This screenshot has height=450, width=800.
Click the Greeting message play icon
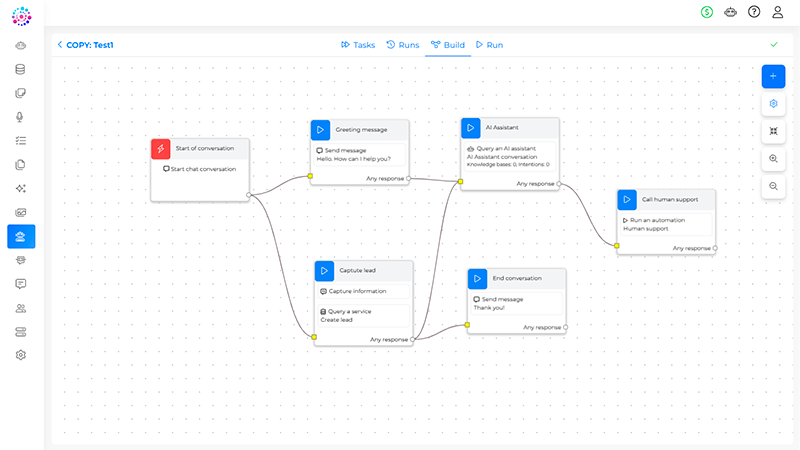click(320, 130)
